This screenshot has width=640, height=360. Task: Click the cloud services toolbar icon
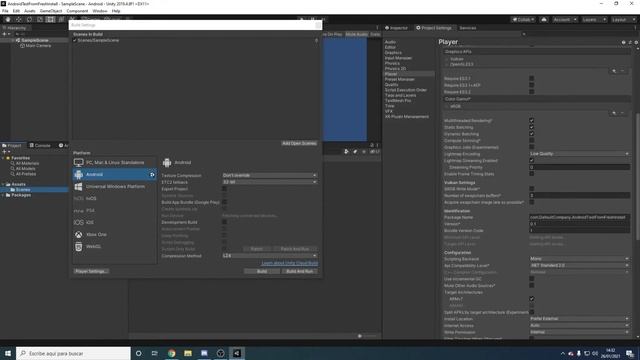point(544,20)
